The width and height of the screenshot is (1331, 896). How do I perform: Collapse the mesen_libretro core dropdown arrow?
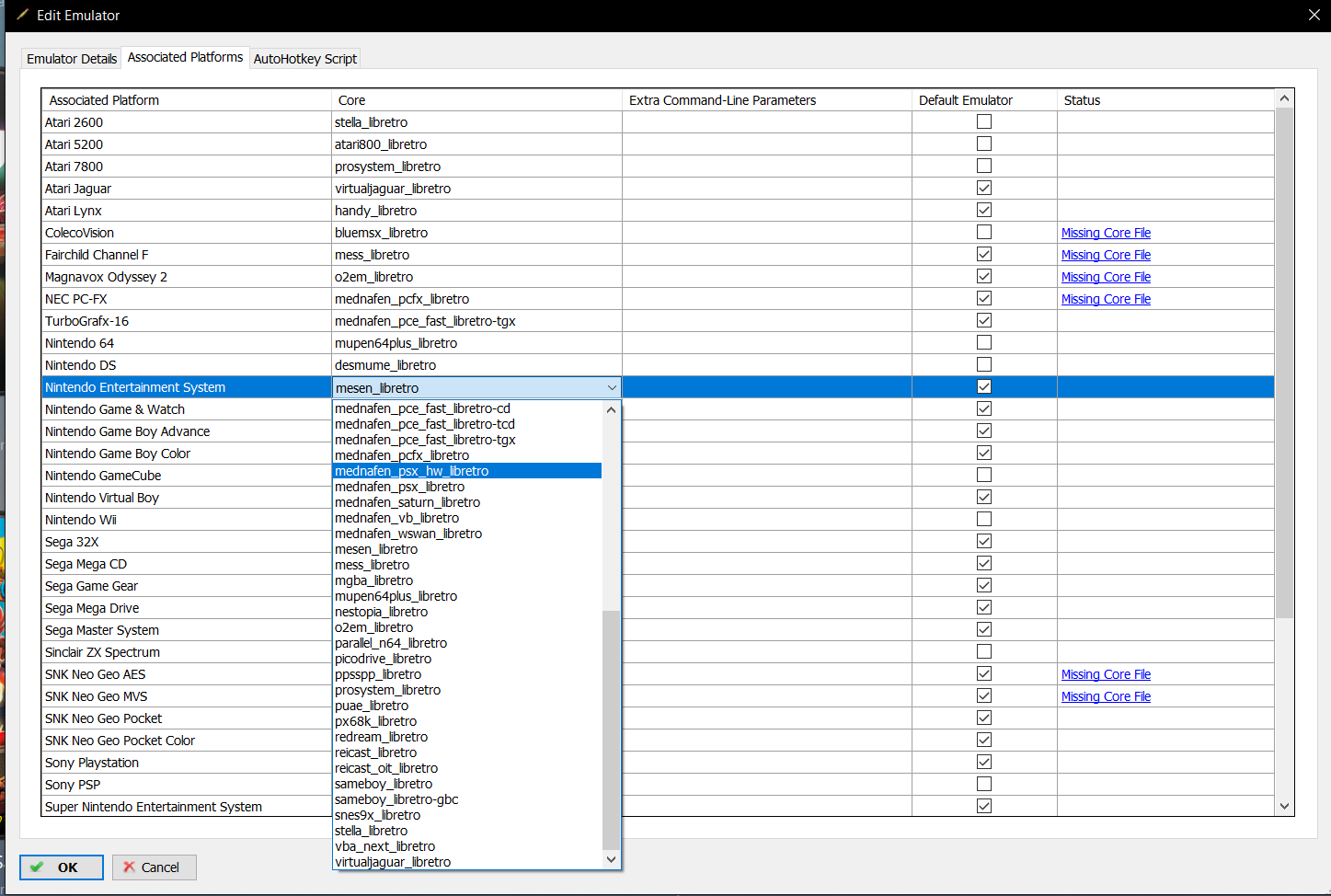[x=612, y=388]
